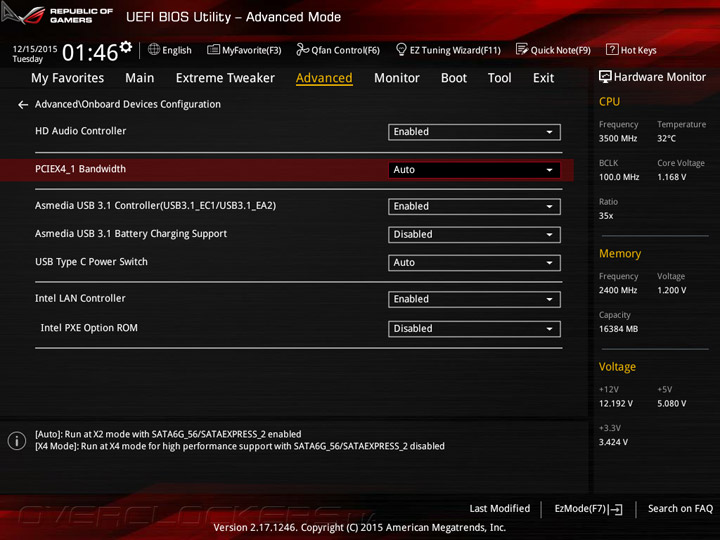Click the Qfan Control fan icon
The height and width of the screenshot is (540, 720).
click(x=302, y=49)
